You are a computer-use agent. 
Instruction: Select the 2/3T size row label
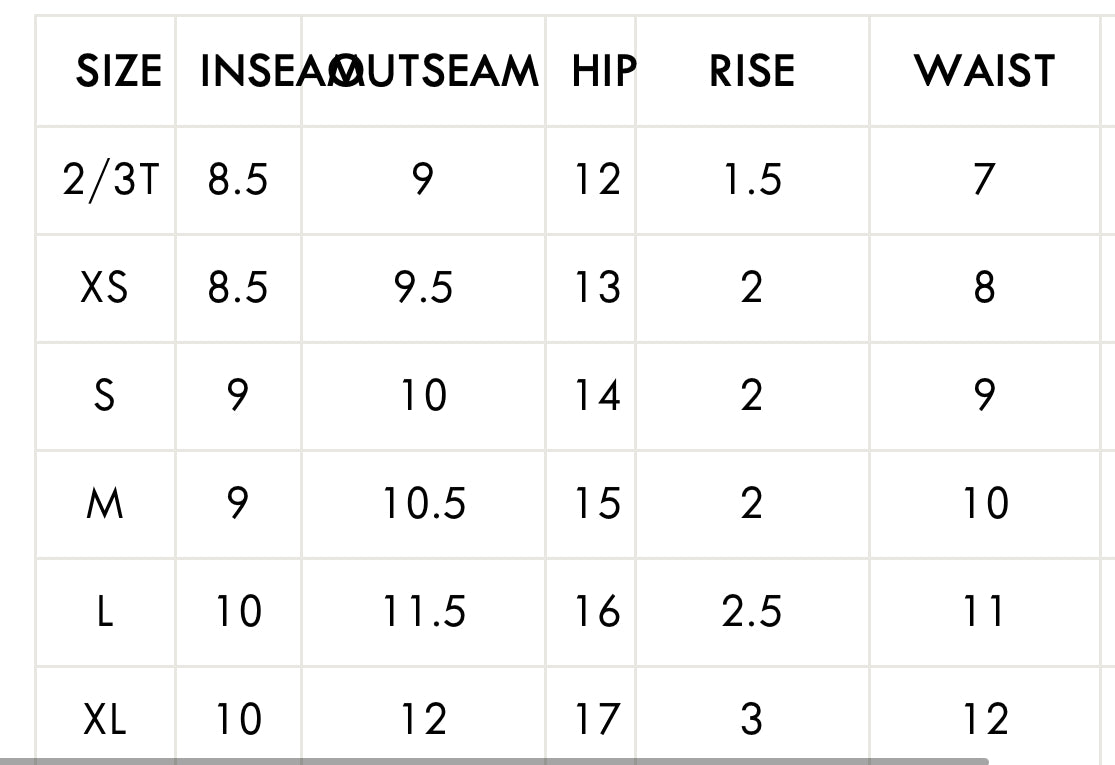coord(110,181)
